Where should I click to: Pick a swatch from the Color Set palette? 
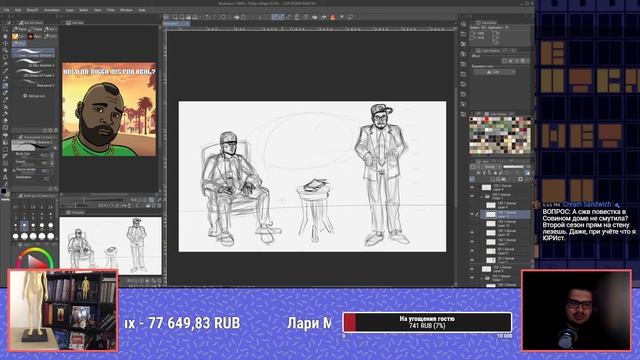click(x=500, y=135)
